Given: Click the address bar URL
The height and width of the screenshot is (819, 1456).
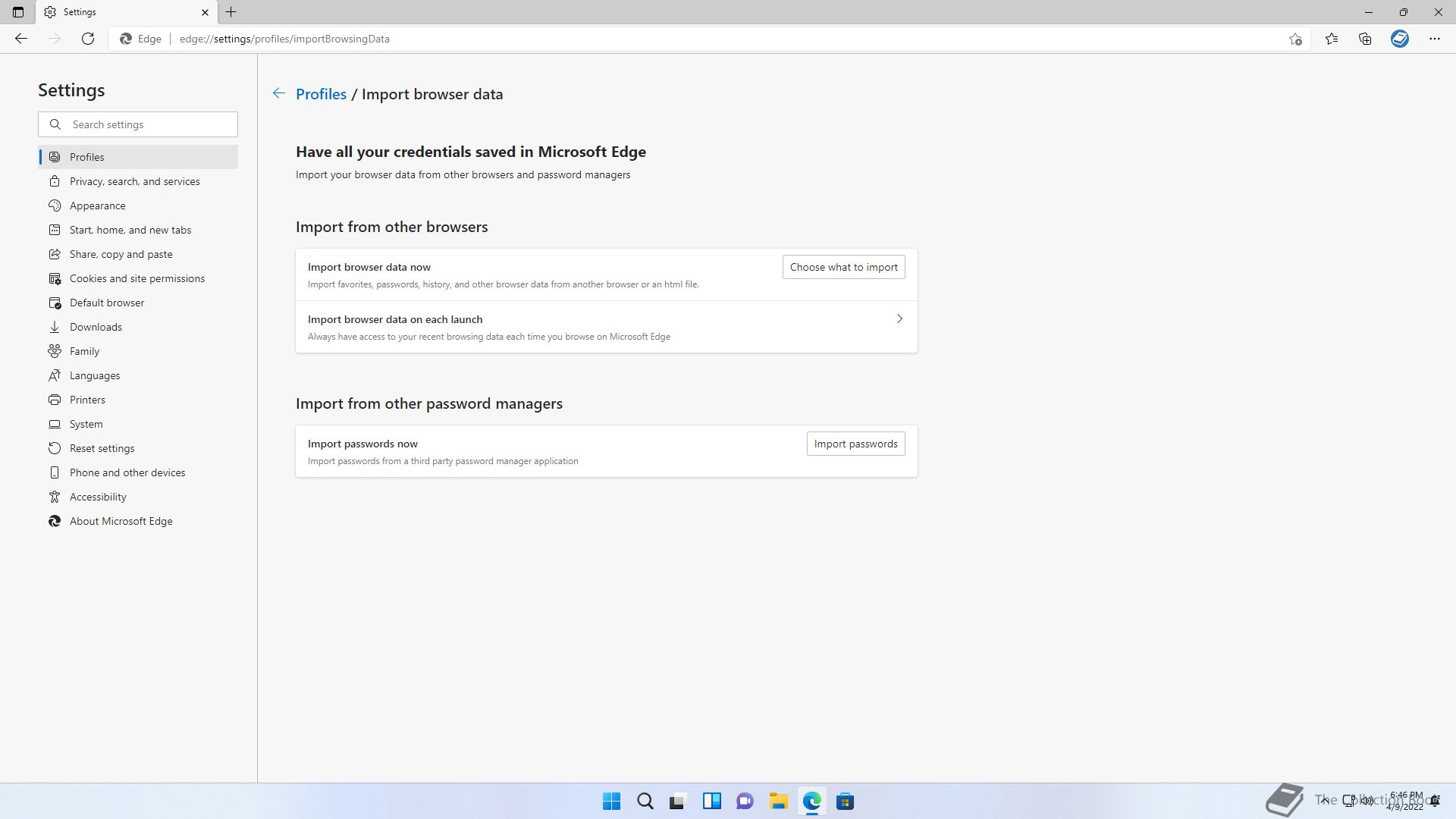Looking at the screenshot, I should (x=284, y=39).
